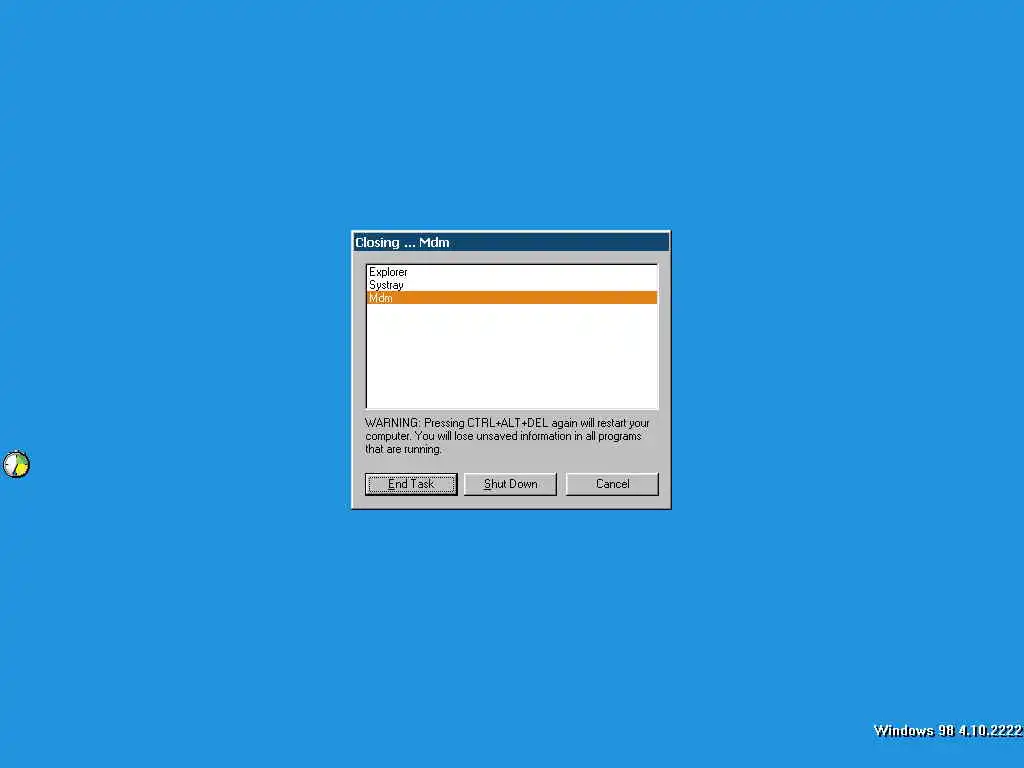Select Systray in the task list

pyautogui.click(x=512, y=285)
